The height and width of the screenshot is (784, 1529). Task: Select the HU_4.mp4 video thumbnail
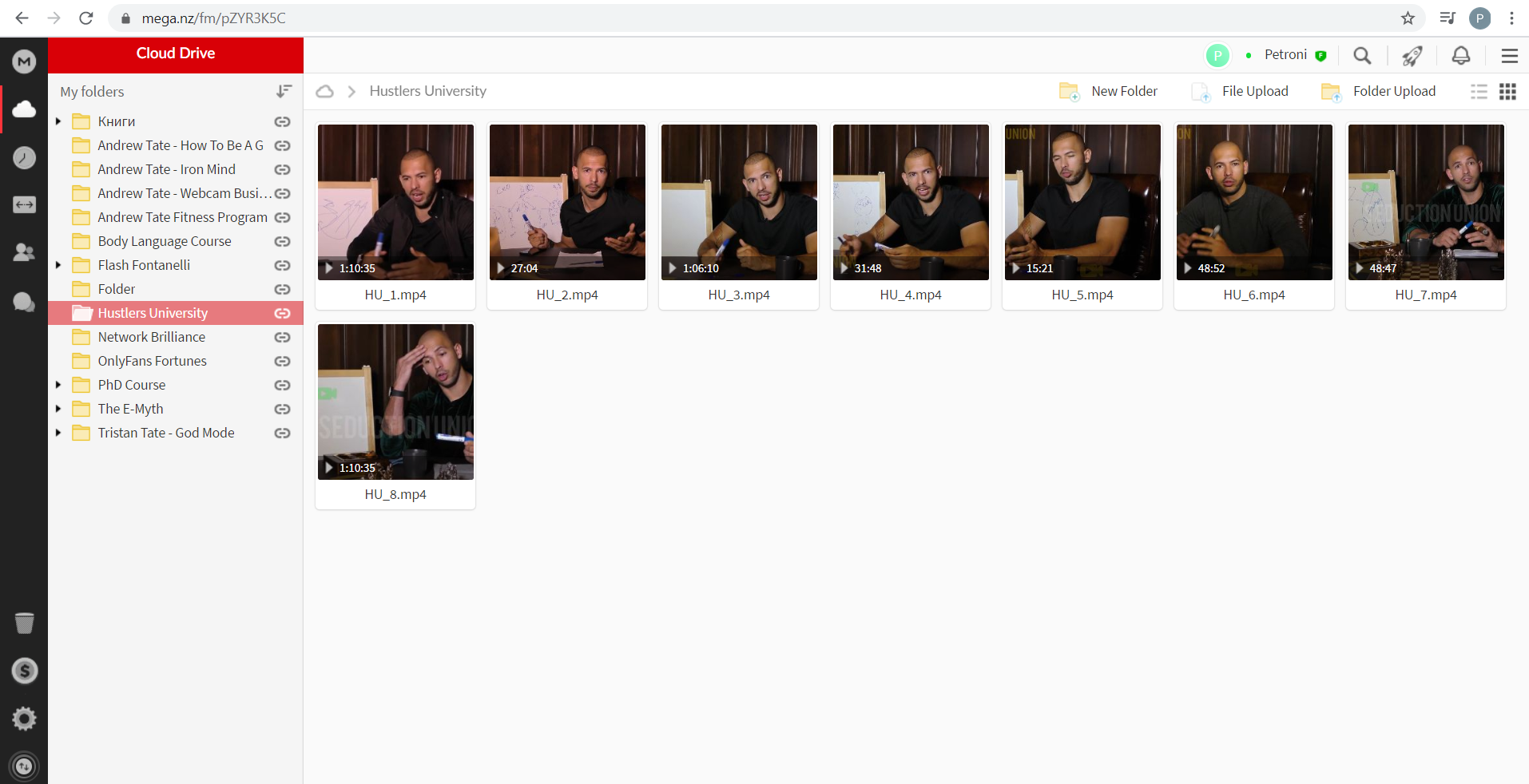click(x=911, y=202)
